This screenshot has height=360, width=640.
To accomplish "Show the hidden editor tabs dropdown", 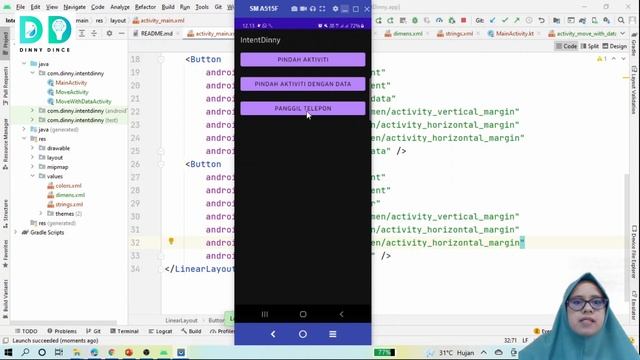I will [x=623, y=33].
